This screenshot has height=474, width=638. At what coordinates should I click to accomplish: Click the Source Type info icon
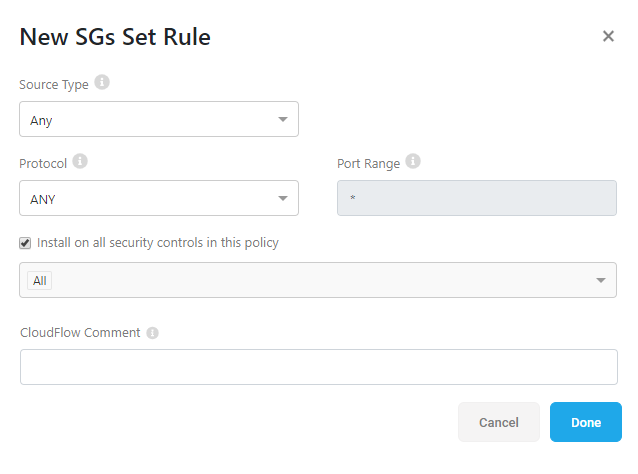tap(102, 82)
